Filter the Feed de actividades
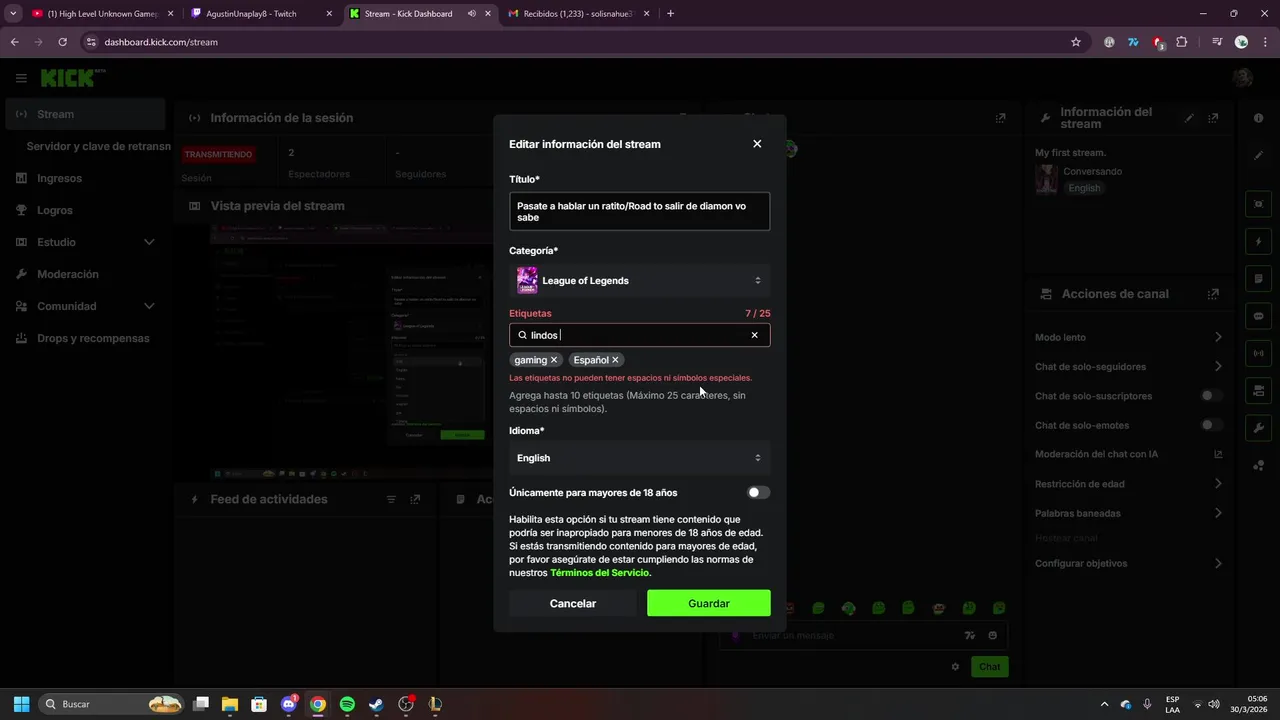 coord(391,499)
